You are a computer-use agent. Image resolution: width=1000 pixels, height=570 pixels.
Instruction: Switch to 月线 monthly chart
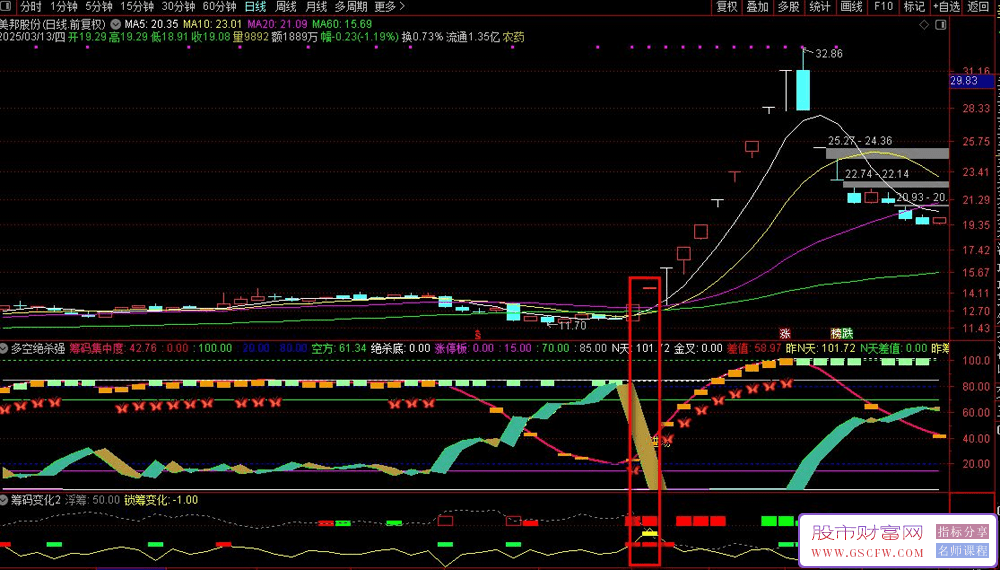click(316, 7)
